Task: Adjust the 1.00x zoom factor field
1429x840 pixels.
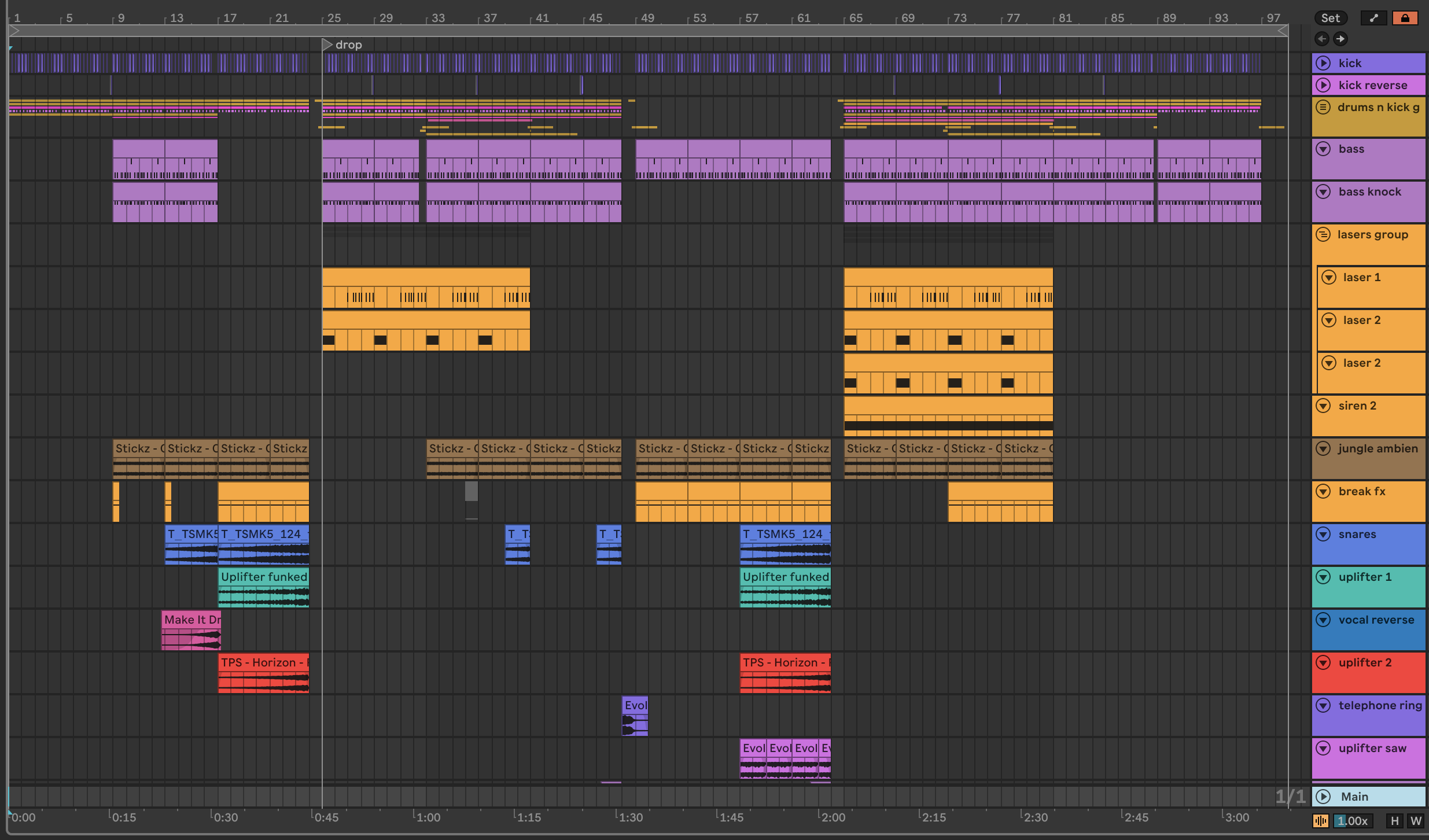Action: pyautogui.click(x=1352, y=821)
